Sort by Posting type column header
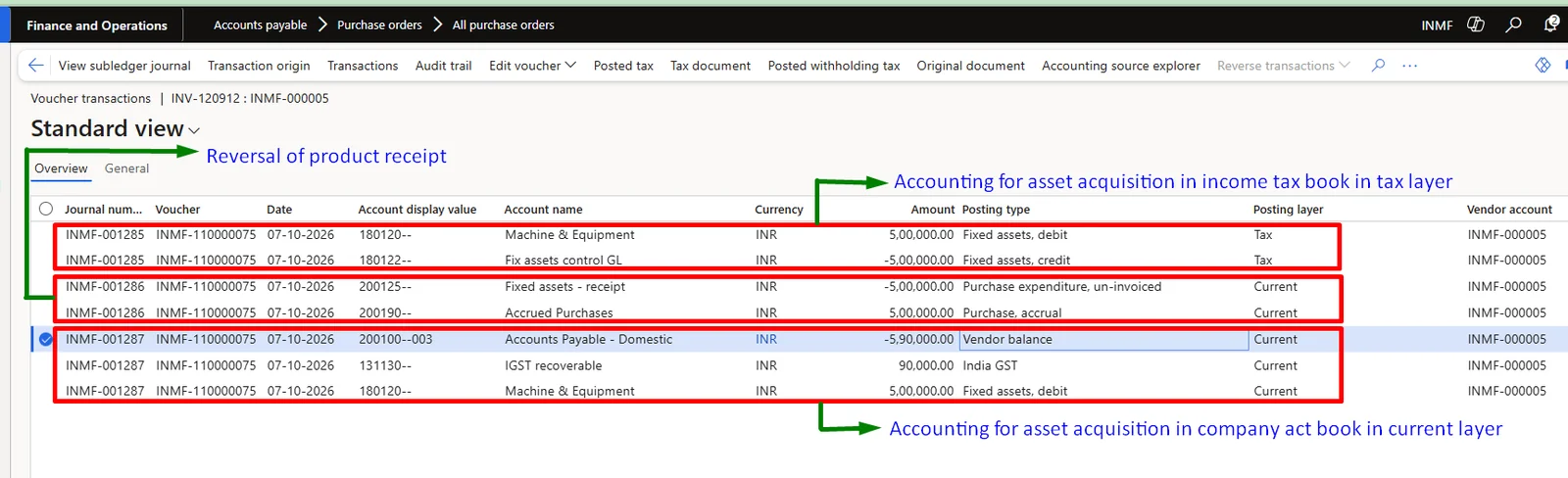The width and height of the screenshot is (1568, 478). [x=996, y=209]
